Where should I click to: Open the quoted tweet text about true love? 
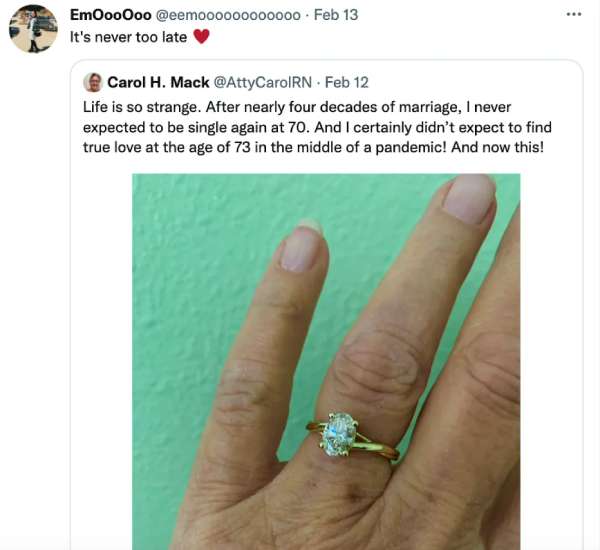pyautogui.click(x=317, y=127)
